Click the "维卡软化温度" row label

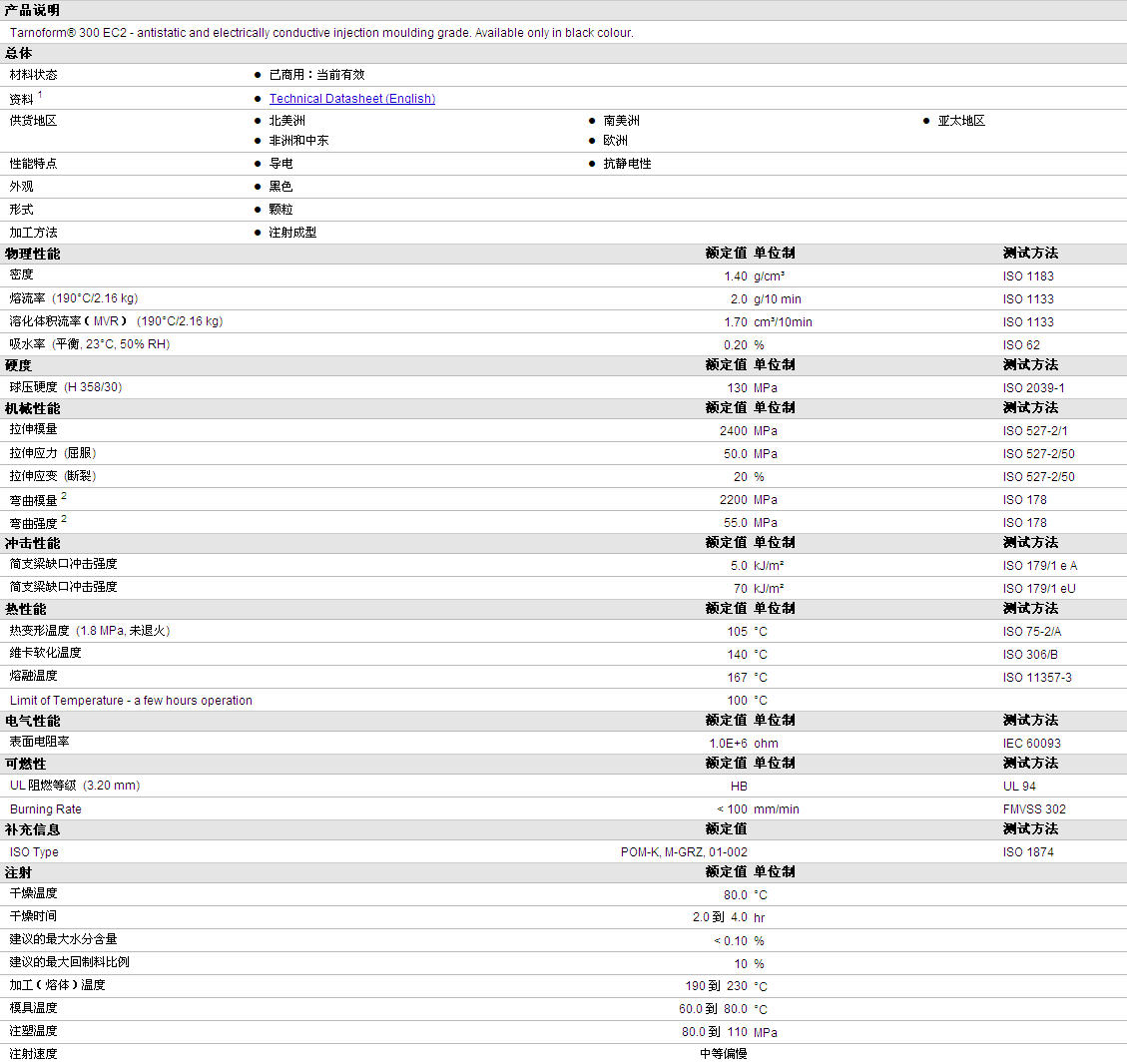[x=45, y=653]
